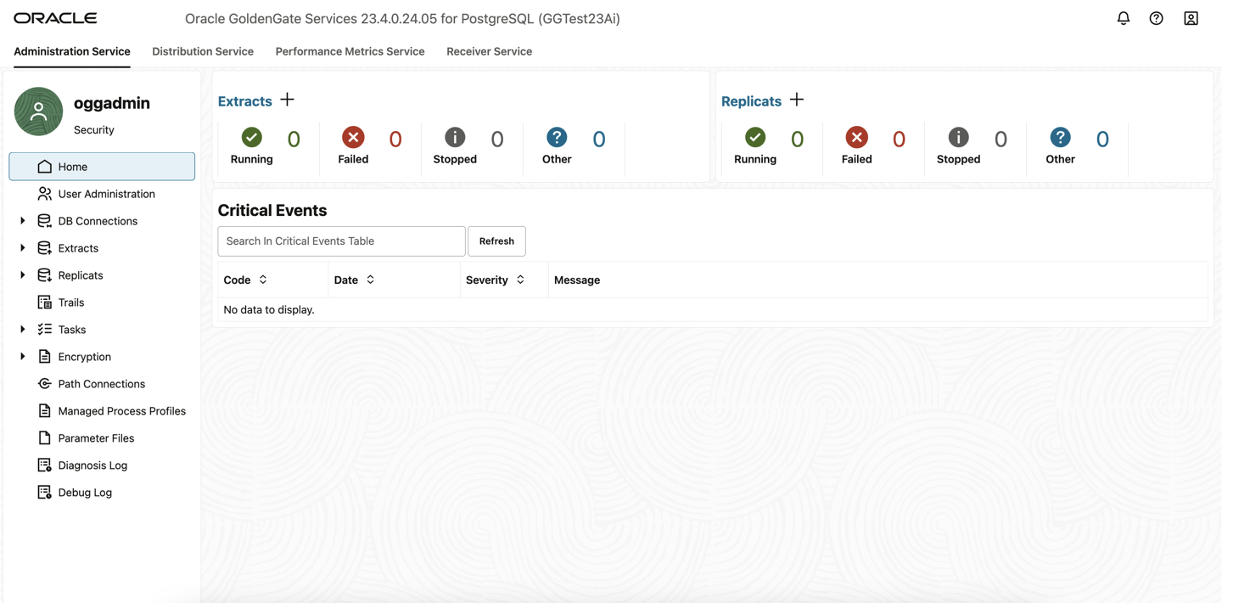The height and width of the screenshot is (610, 1236).
Task: Click the Tasks checklist icon
Action: [x=44, y=329]
